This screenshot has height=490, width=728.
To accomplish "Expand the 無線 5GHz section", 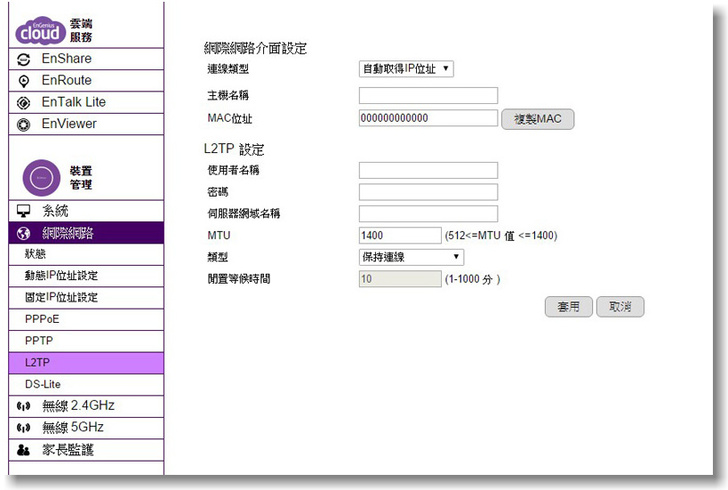I will tap(72, 428).
